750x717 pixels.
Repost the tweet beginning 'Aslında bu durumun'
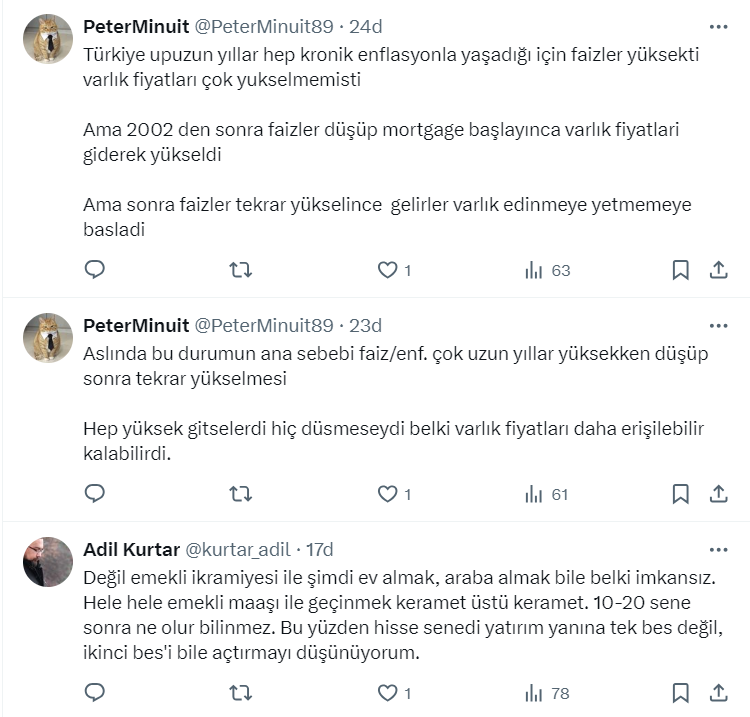[x=241, y=494]
